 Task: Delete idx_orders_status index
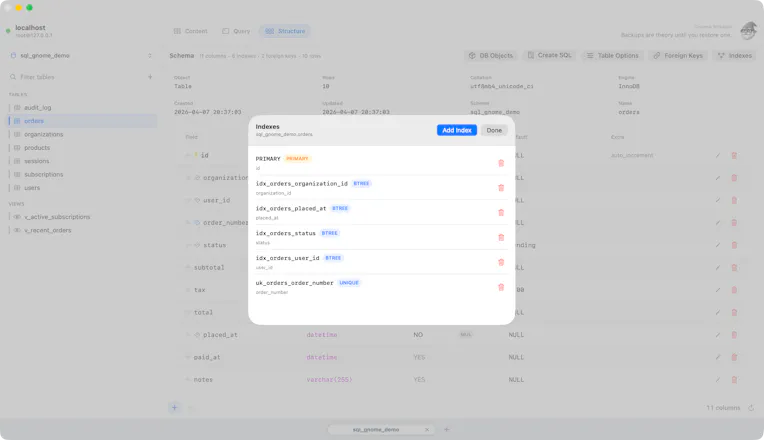coord(501,237)
